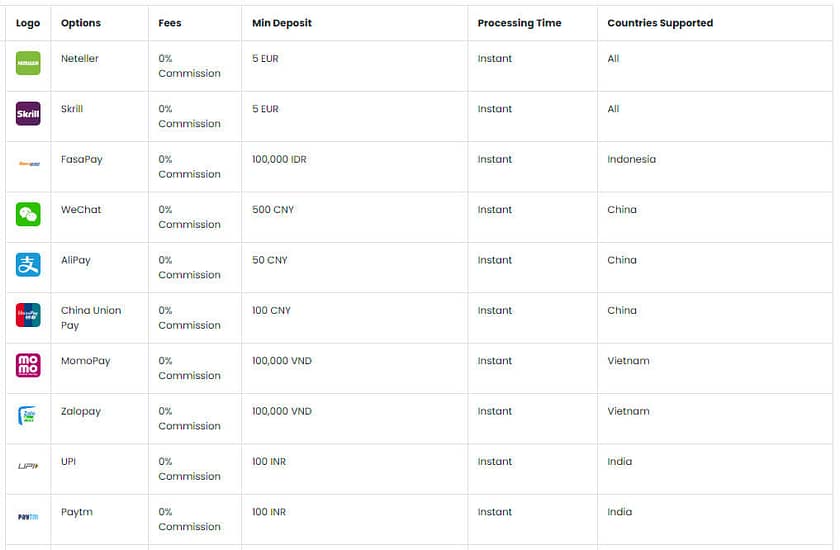The height and width of the screenshot is (550, 840).
Task: Click the Fees column header
Action: (172, 23)
